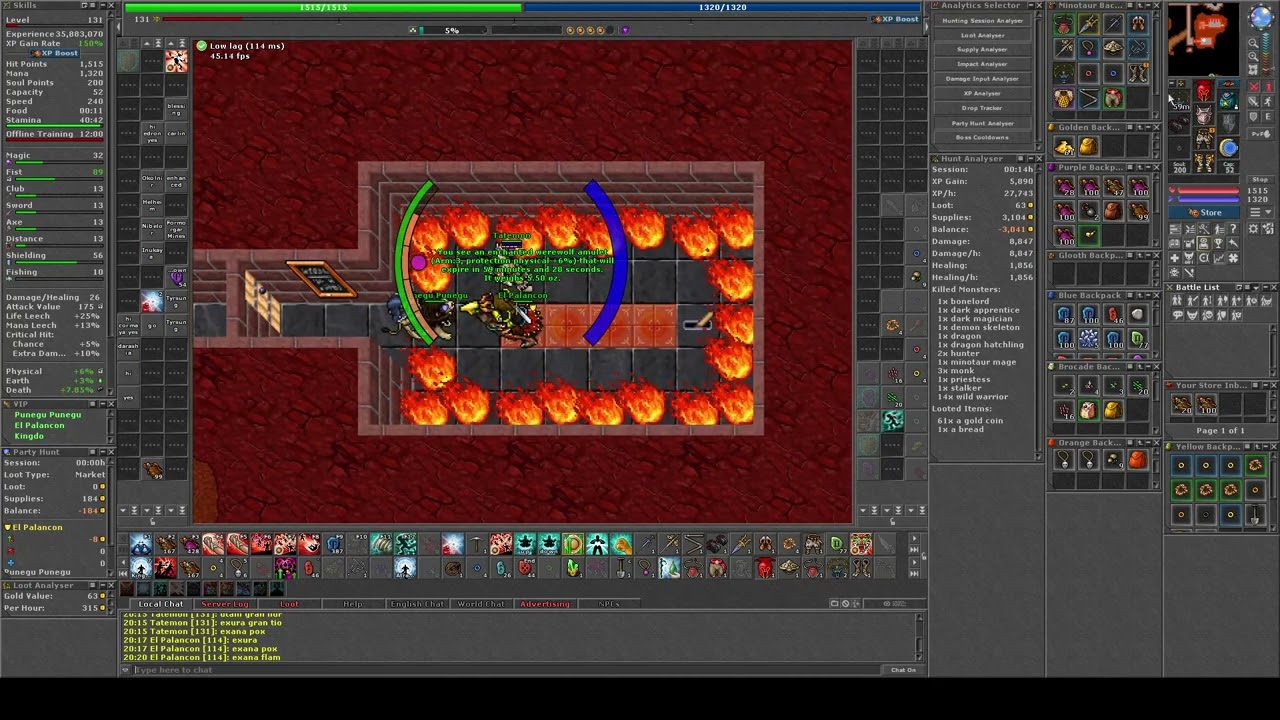This screenshot has height=720, width=1280.
Task: Open the NPCs chat tab
Action: 609,604
